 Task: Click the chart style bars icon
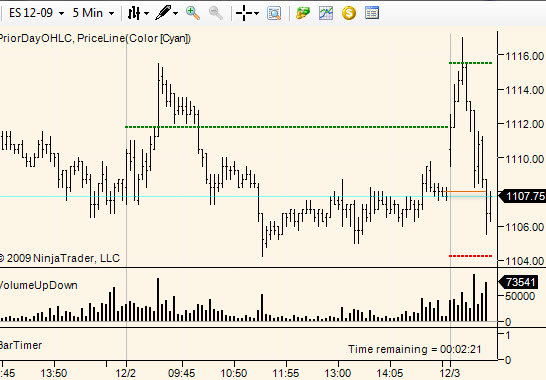point(134,13)
